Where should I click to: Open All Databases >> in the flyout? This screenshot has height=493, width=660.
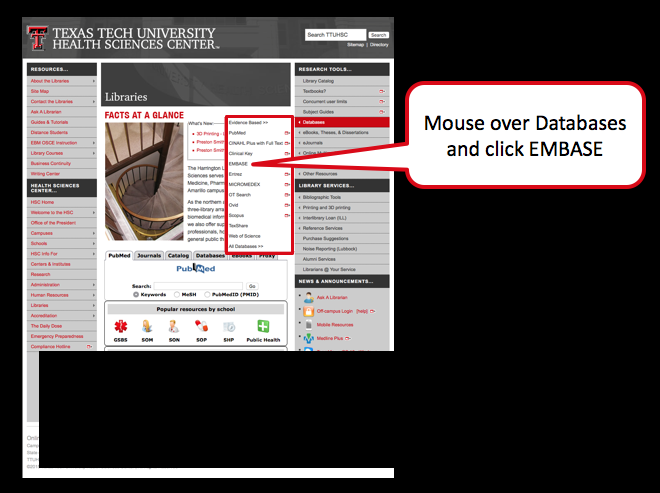click(246, 246)
